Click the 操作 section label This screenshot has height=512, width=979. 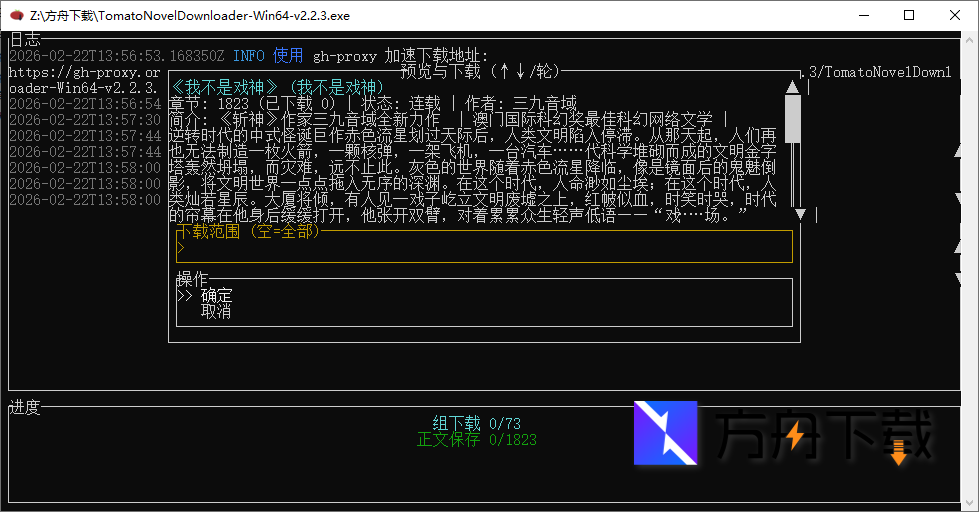(x=192, y=279)
